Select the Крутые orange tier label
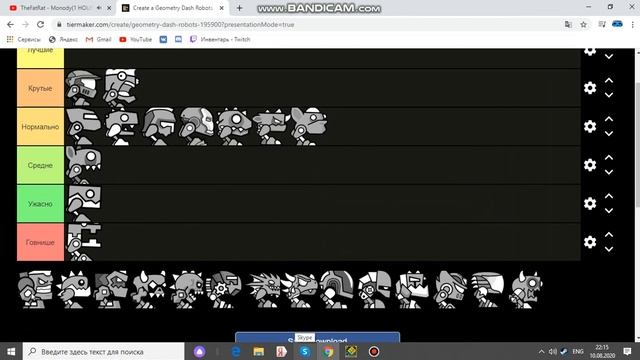The image size is (640, 360). [x=40, y=88]
